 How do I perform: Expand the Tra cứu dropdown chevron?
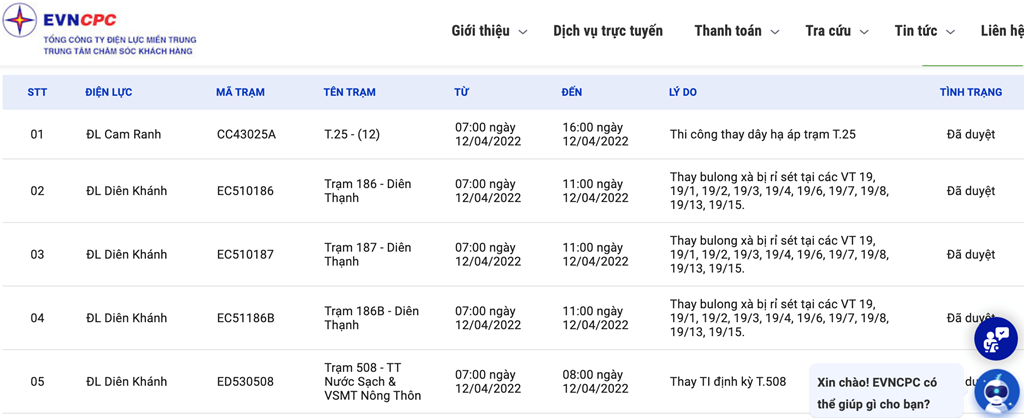[x=863, y=32]
